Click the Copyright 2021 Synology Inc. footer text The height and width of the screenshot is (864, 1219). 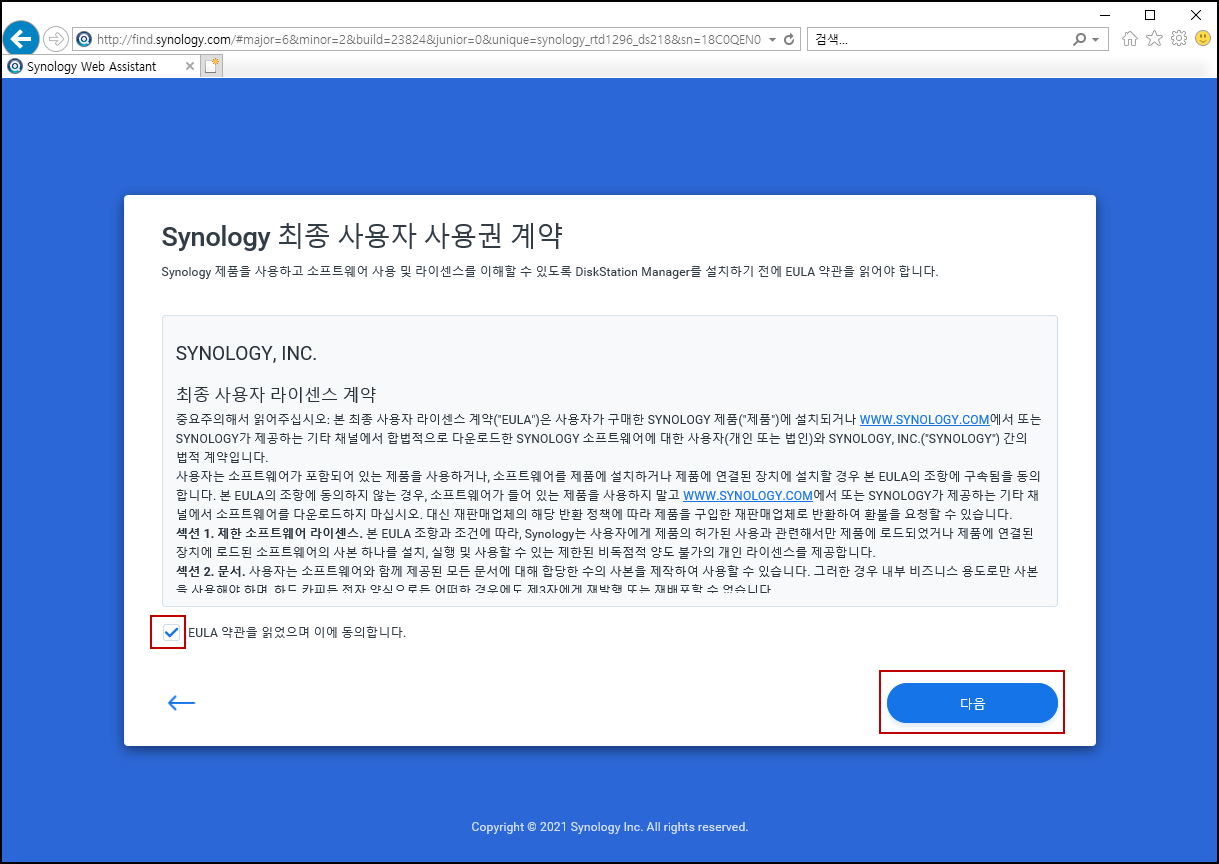coord(609,827)
